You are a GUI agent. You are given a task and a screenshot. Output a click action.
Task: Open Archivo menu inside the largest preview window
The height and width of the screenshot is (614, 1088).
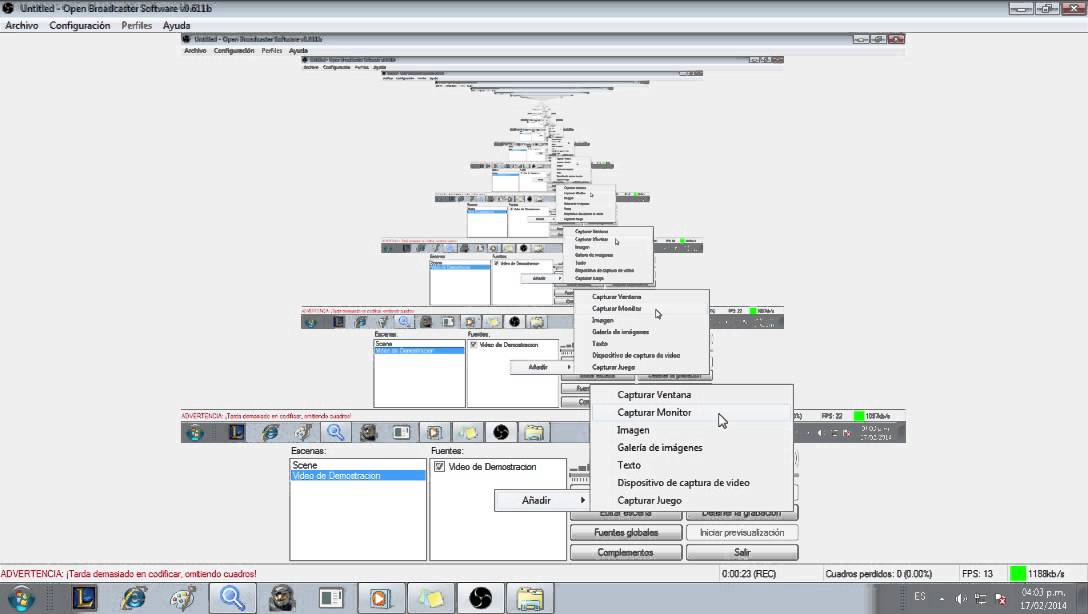click(x=195, y=51)
